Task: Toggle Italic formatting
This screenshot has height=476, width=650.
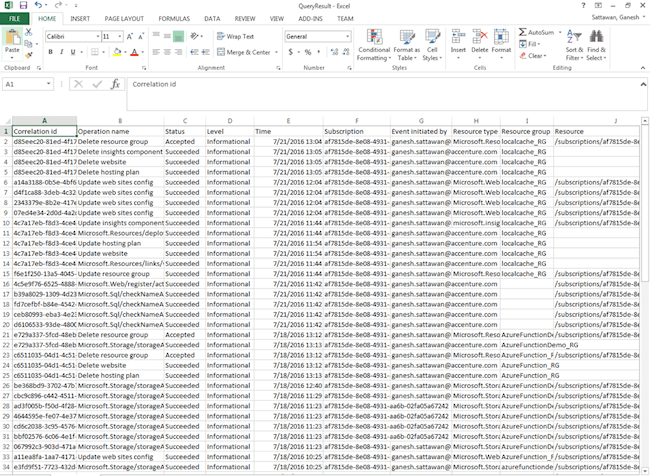Action: point(62,52)
